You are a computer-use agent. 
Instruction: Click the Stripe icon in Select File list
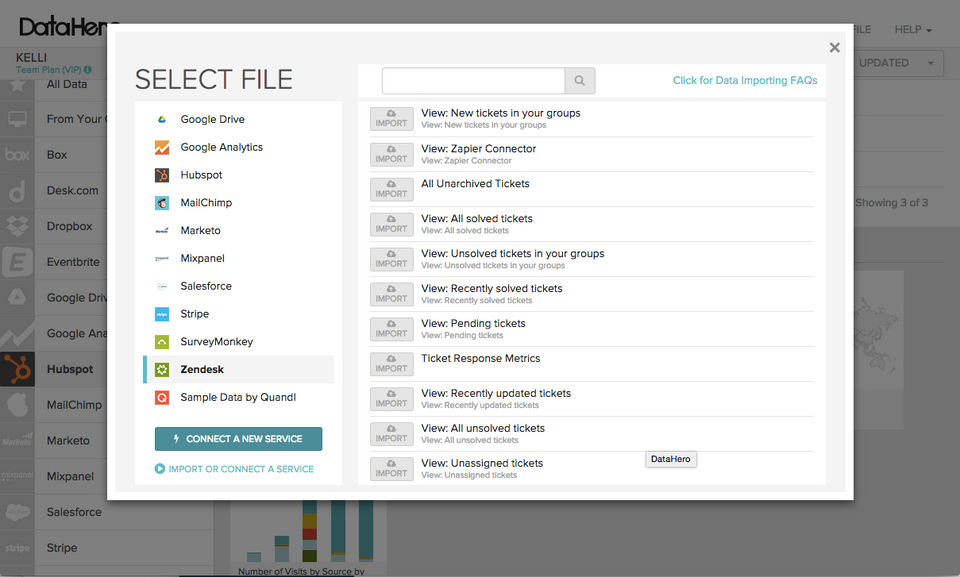pyautogui.click(x=162, y=314)
